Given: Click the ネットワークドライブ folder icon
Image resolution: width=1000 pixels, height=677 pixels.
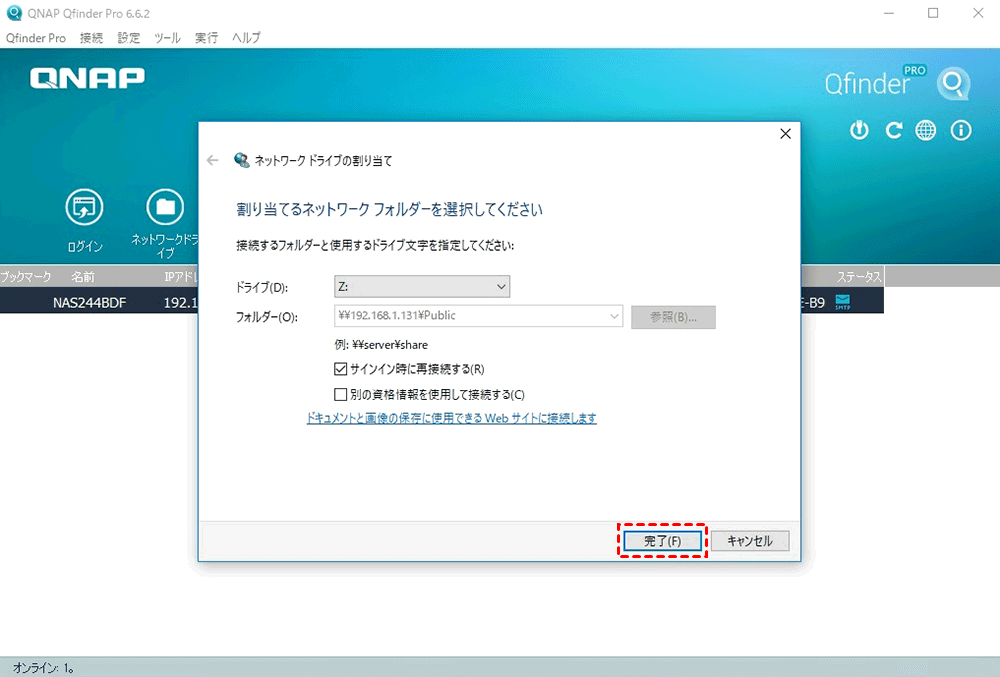Looking at the screenshot, I should (165, 208).
